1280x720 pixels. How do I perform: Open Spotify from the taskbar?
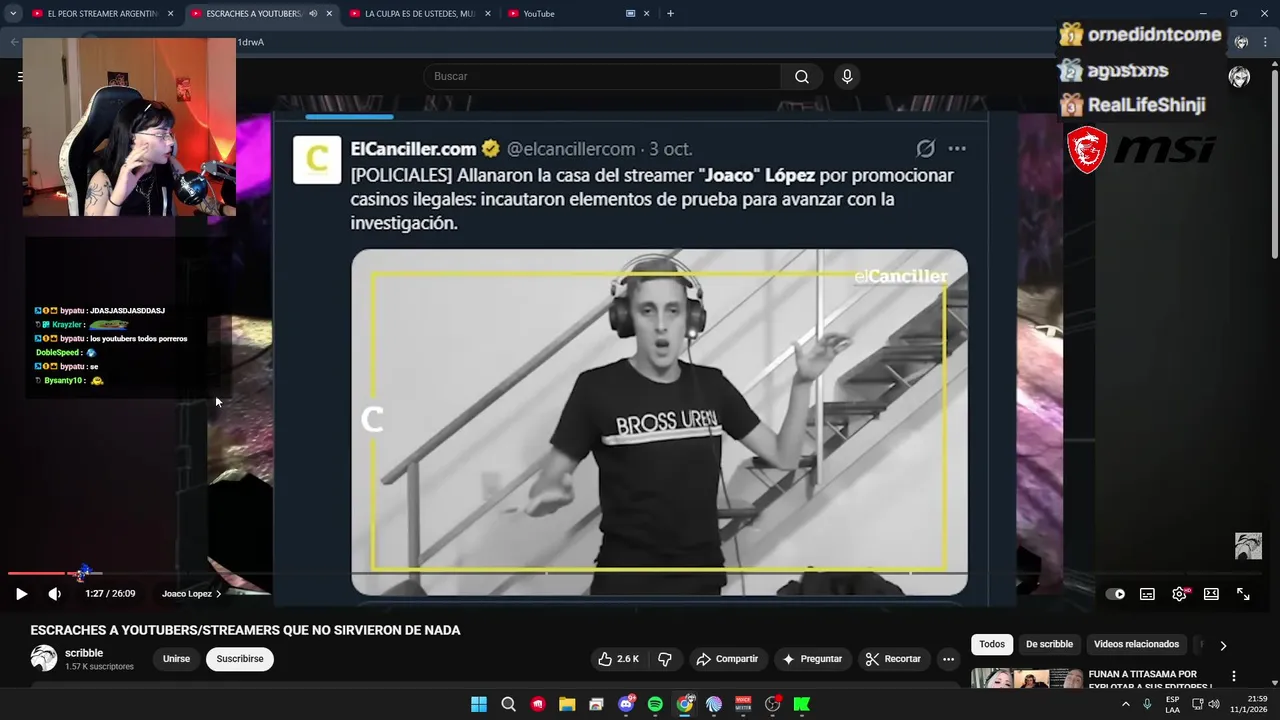pos(655,704)
